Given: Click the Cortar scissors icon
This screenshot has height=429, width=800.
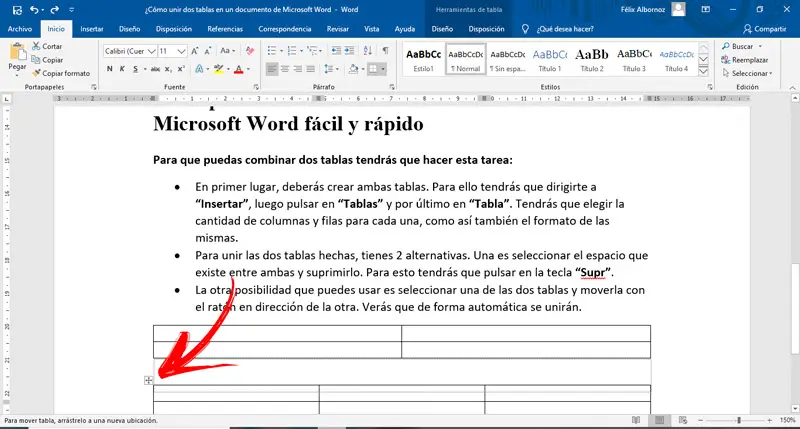Looking at the screenshot, I should (x=36, y=47).
